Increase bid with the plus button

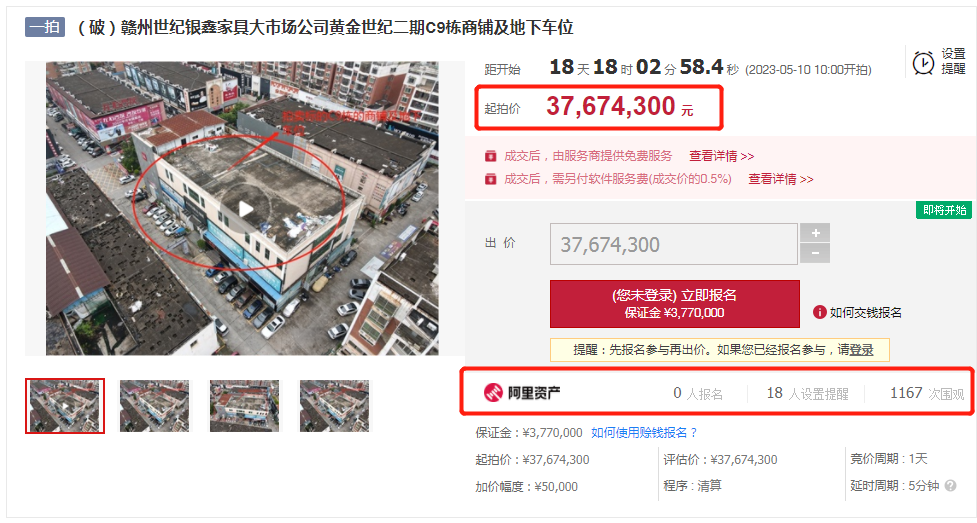815,233
